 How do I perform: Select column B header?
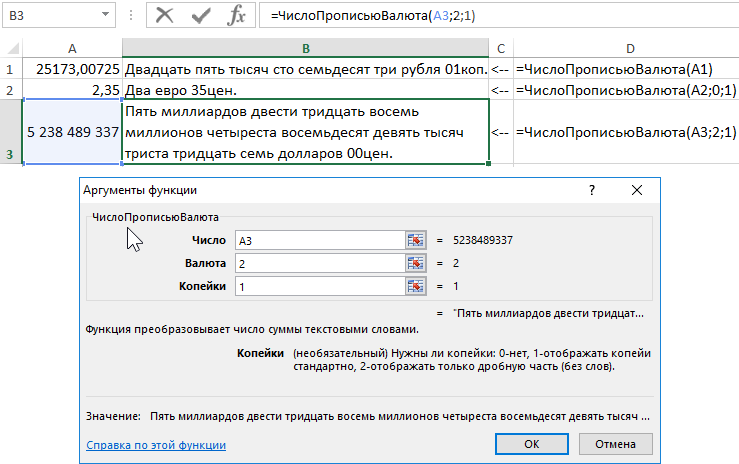coord(305,49)
